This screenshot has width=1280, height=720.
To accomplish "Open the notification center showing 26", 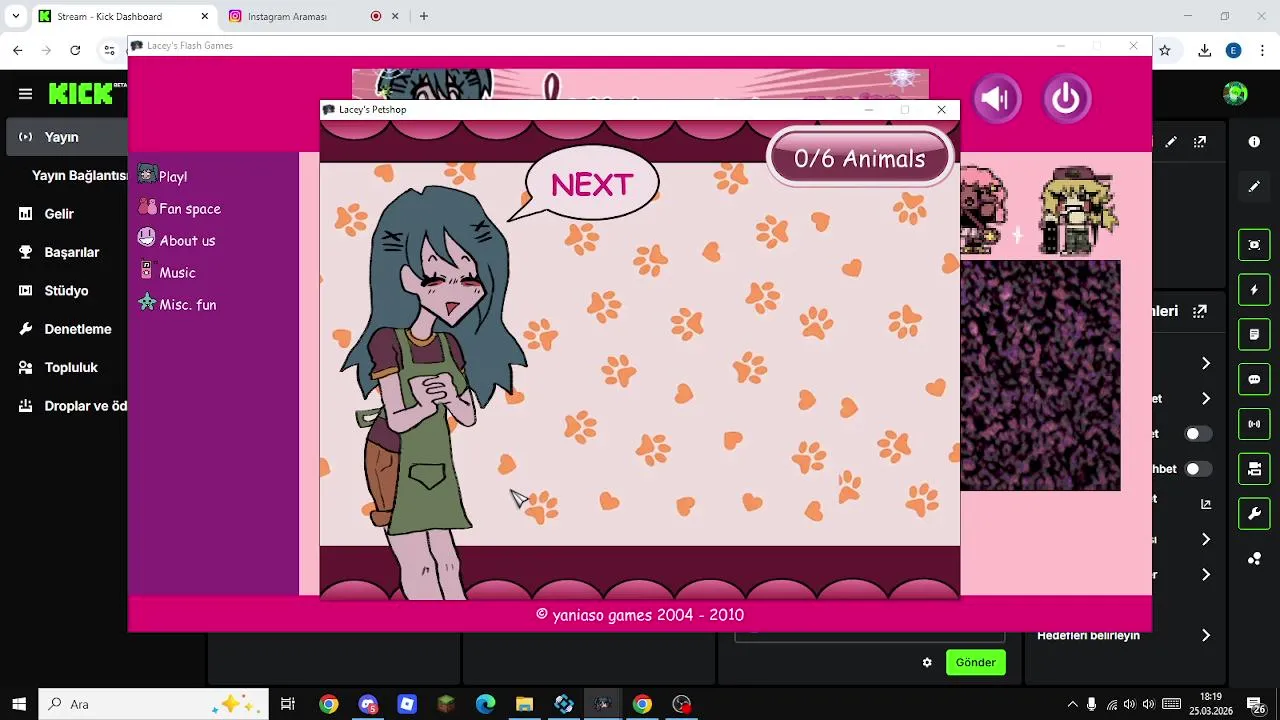I will point(1257,704).
